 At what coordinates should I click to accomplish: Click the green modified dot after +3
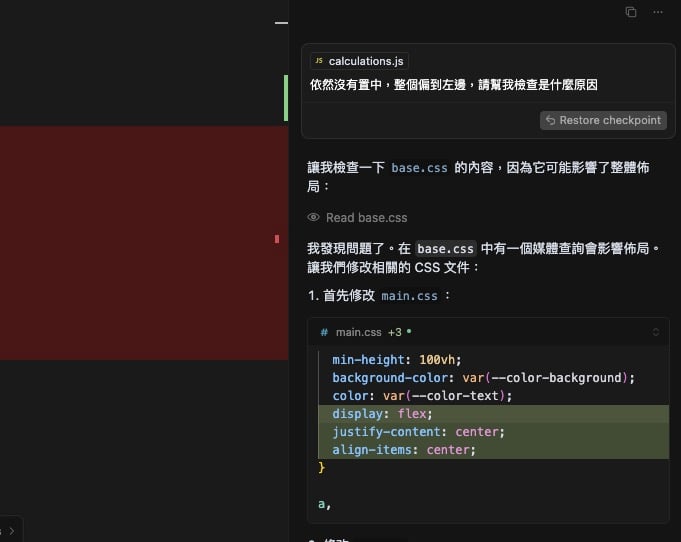pyautogui.click(x=409, y=332)
